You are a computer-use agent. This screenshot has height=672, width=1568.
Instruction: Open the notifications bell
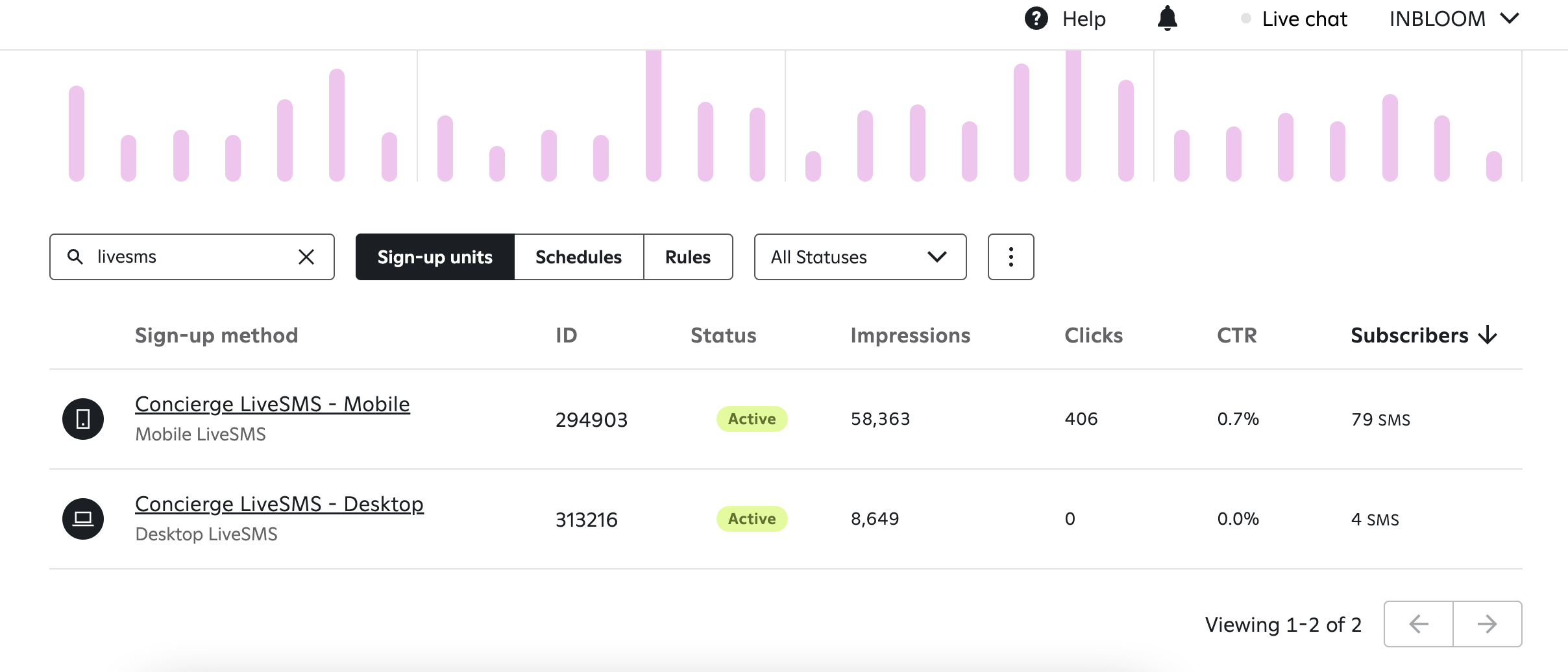point(1167,18)
